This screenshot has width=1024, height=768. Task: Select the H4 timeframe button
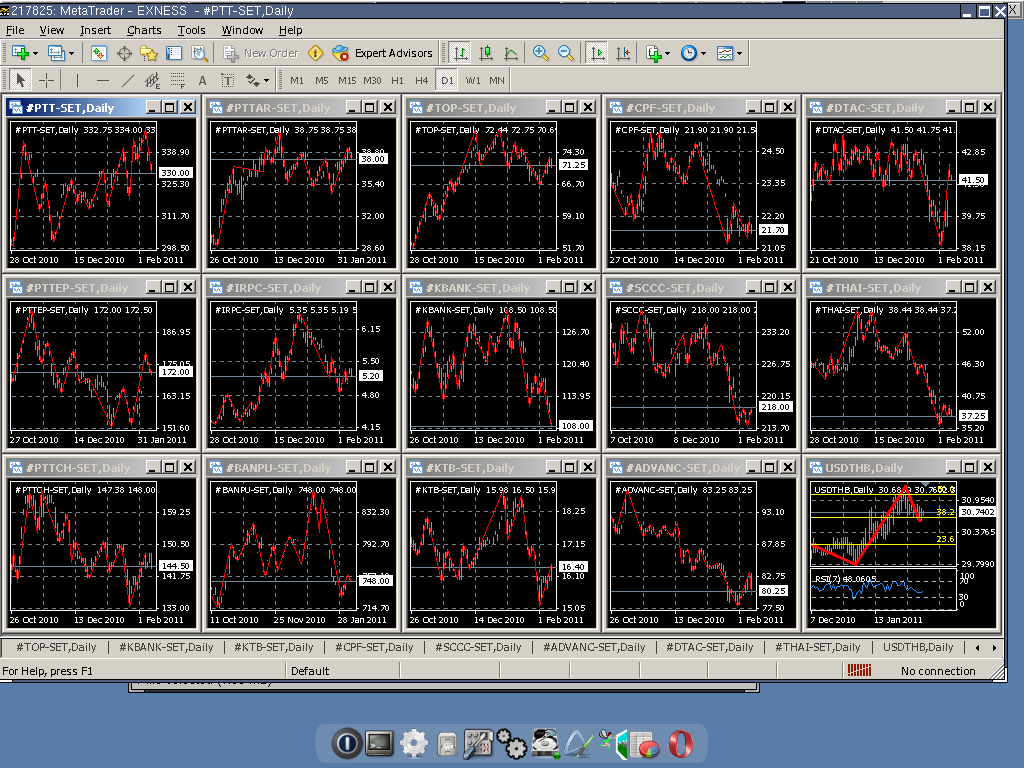421,80
